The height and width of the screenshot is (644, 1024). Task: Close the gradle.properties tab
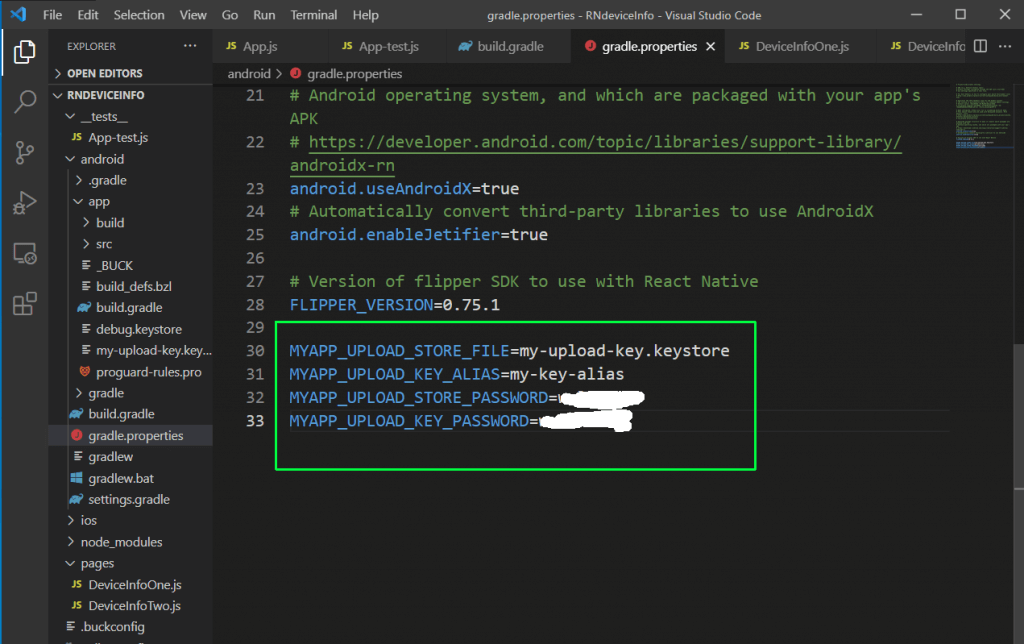click(711, 47)
